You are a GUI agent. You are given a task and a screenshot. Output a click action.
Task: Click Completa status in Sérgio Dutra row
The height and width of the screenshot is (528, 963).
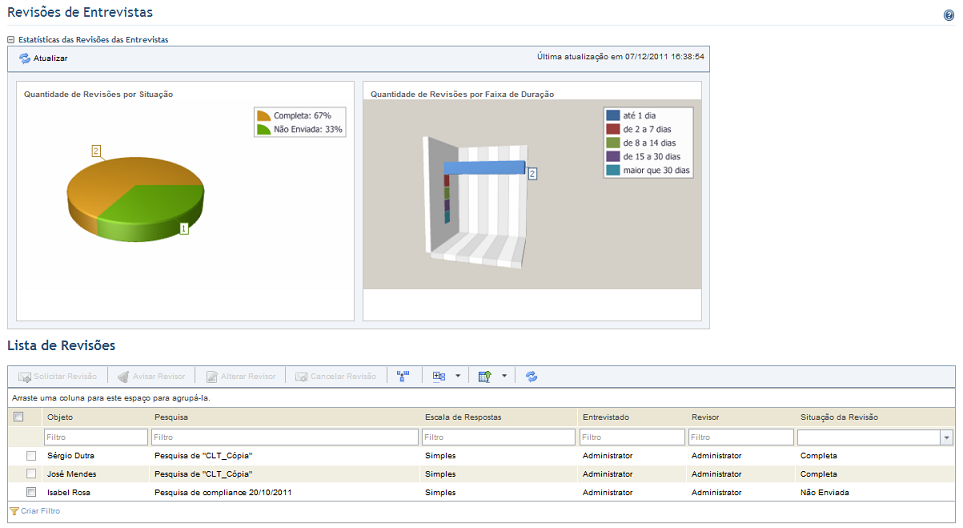coord(819,456)
